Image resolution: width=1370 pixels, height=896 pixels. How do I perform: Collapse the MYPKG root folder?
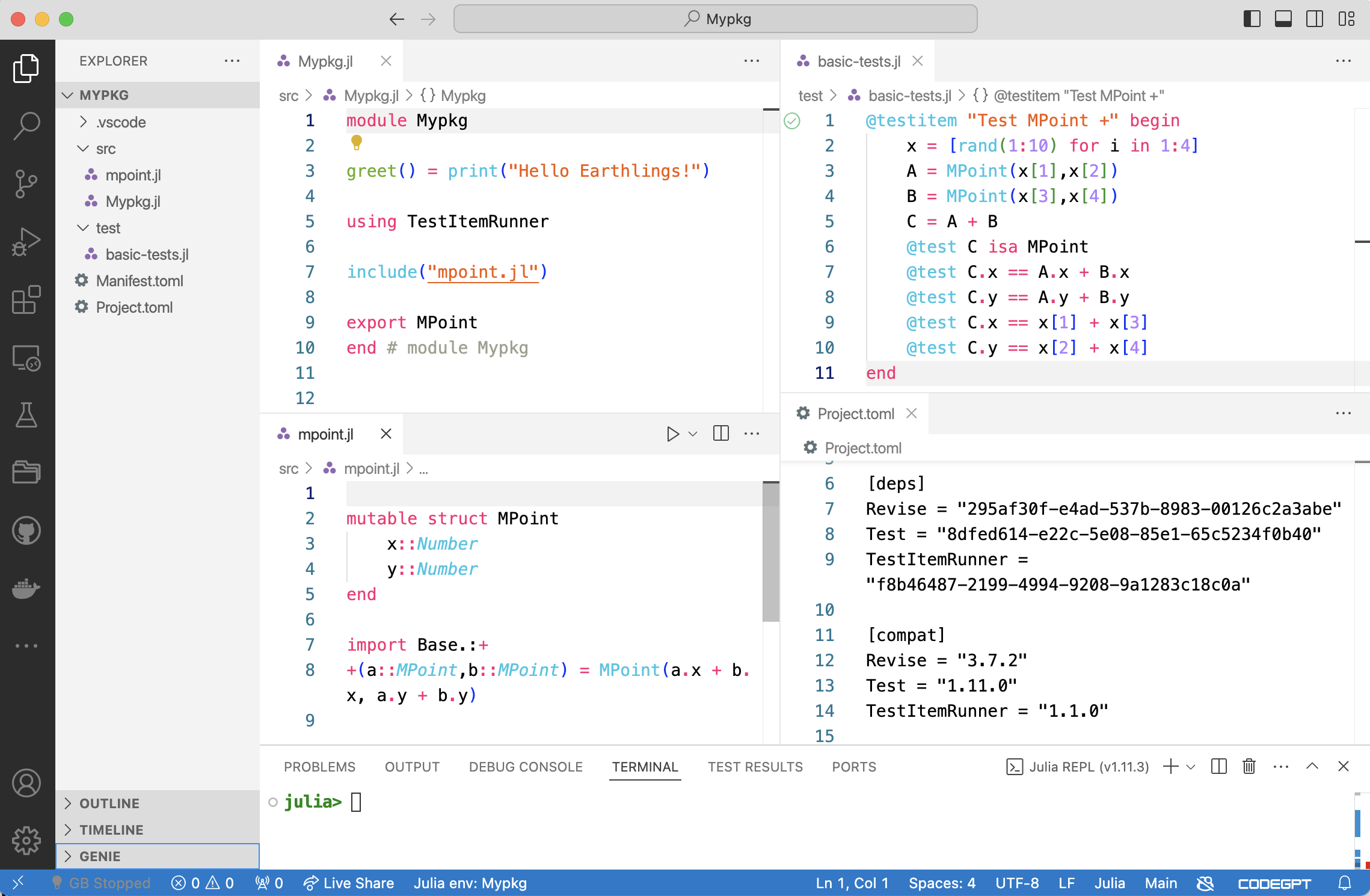coord(158,95)
